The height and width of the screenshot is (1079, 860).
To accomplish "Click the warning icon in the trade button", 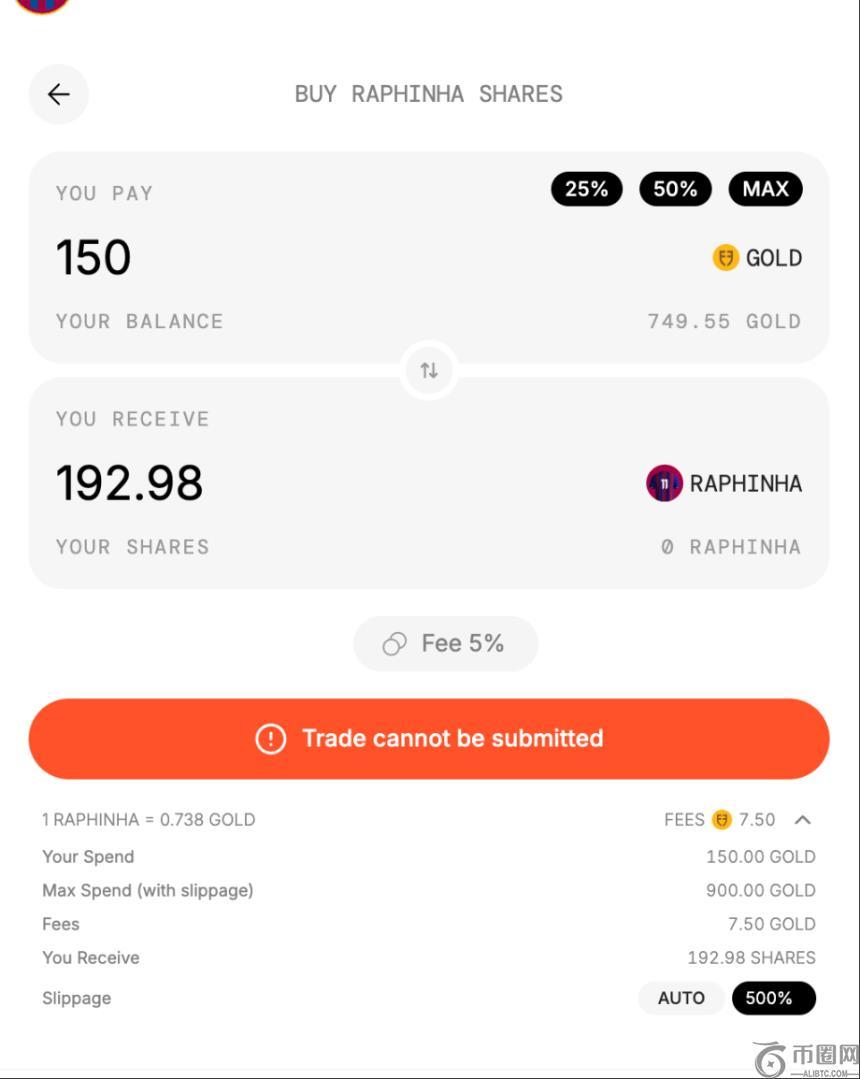I will (270, 739).
